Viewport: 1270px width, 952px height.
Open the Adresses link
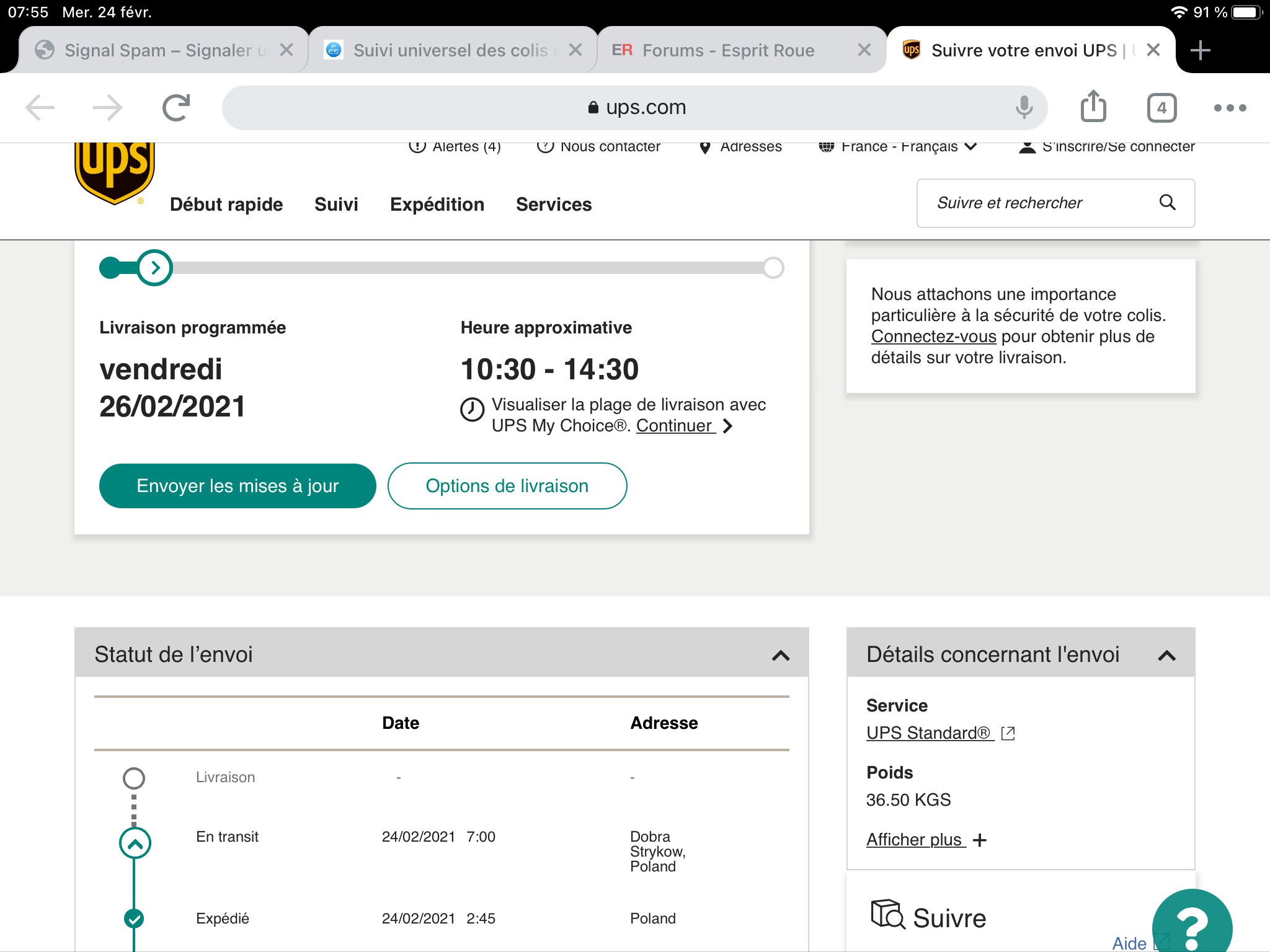(x=740, y=147)
